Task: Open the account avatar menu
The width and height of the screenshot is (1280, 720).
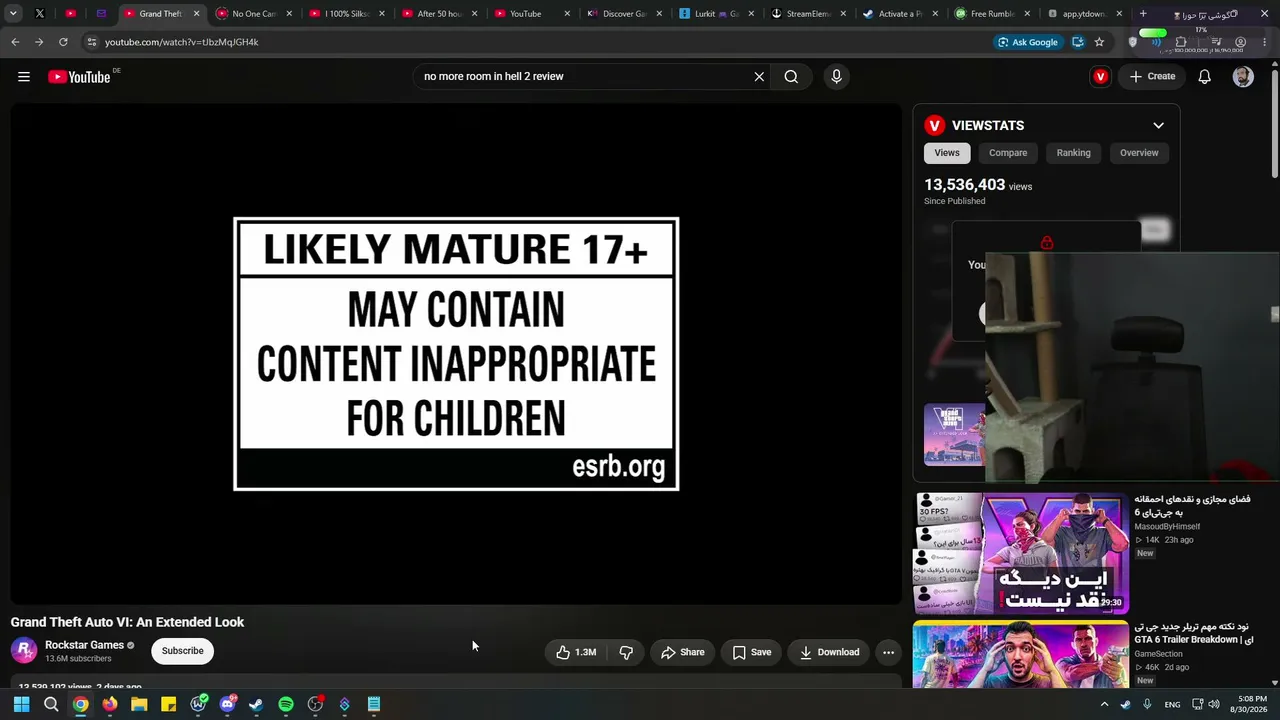Action: pyautogui.click(x=1243, y=77)
